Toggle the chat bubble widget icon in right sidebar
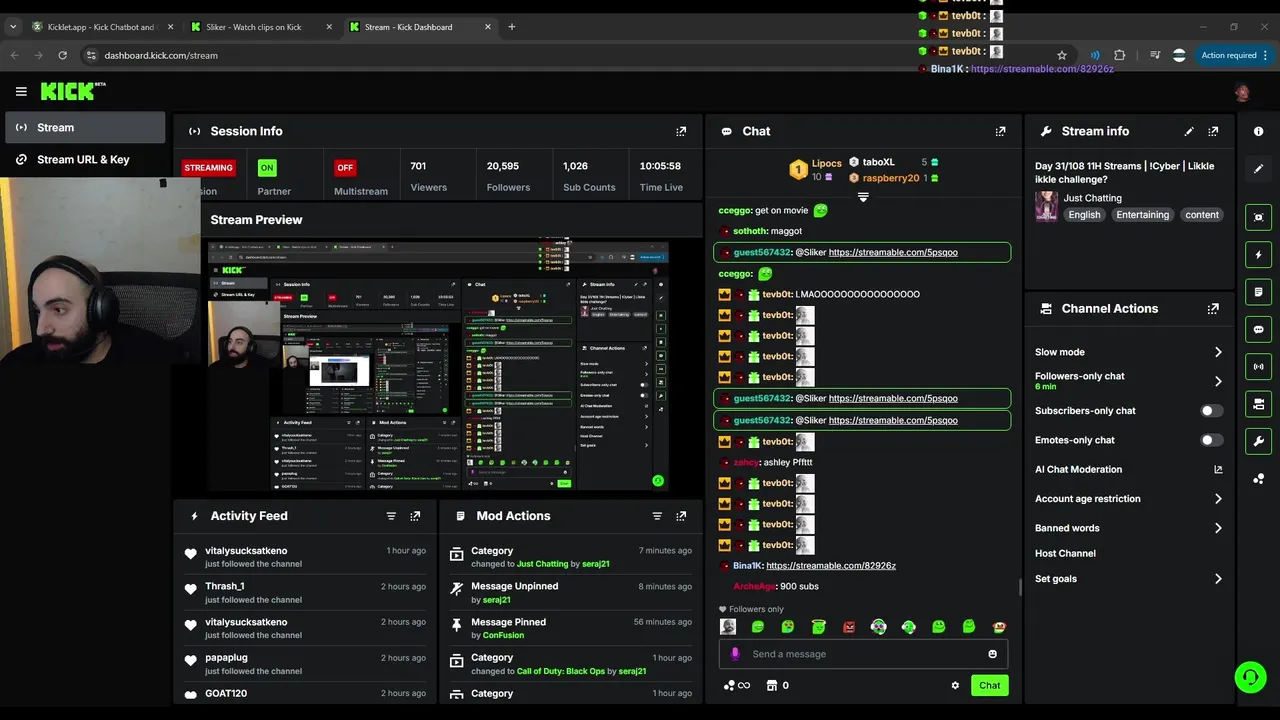Viewport: 1280px width, 720px height. [1258, 329]
